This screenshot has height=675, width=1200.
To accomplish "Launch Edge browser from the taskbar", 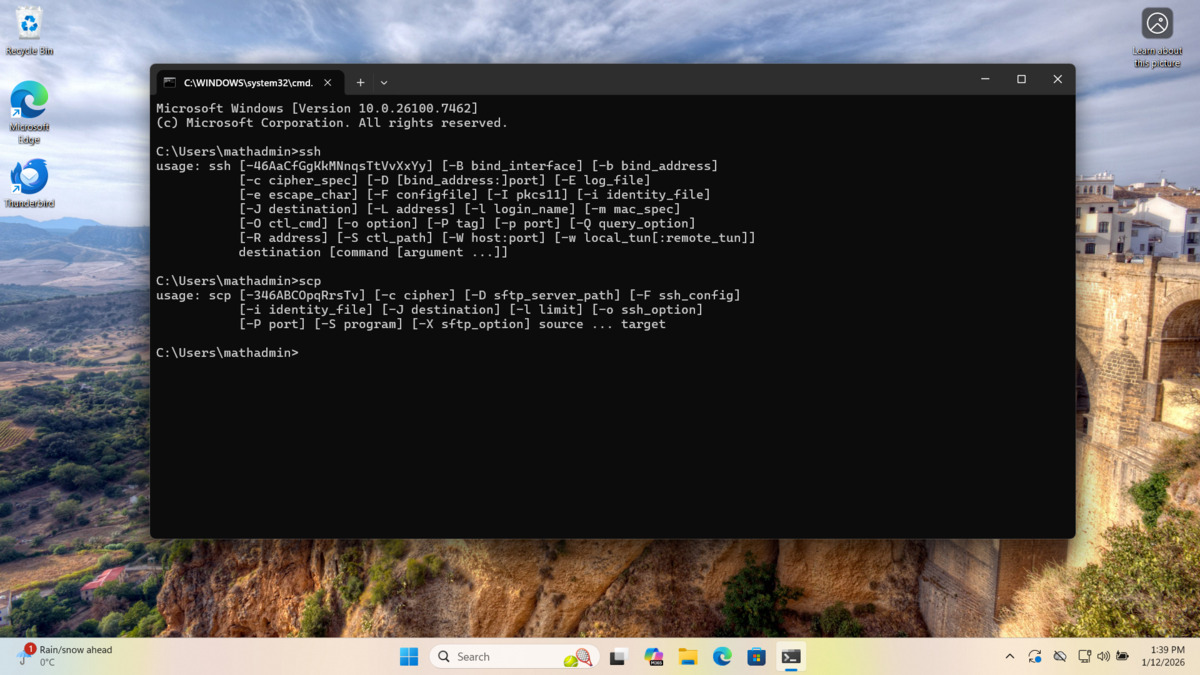I will click(x=722, y=657).
